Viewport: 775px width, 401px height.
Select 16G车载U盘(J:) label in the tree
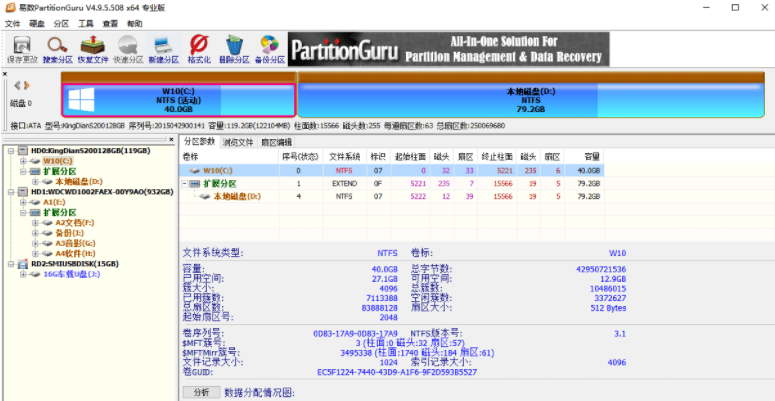pos(72,274)
